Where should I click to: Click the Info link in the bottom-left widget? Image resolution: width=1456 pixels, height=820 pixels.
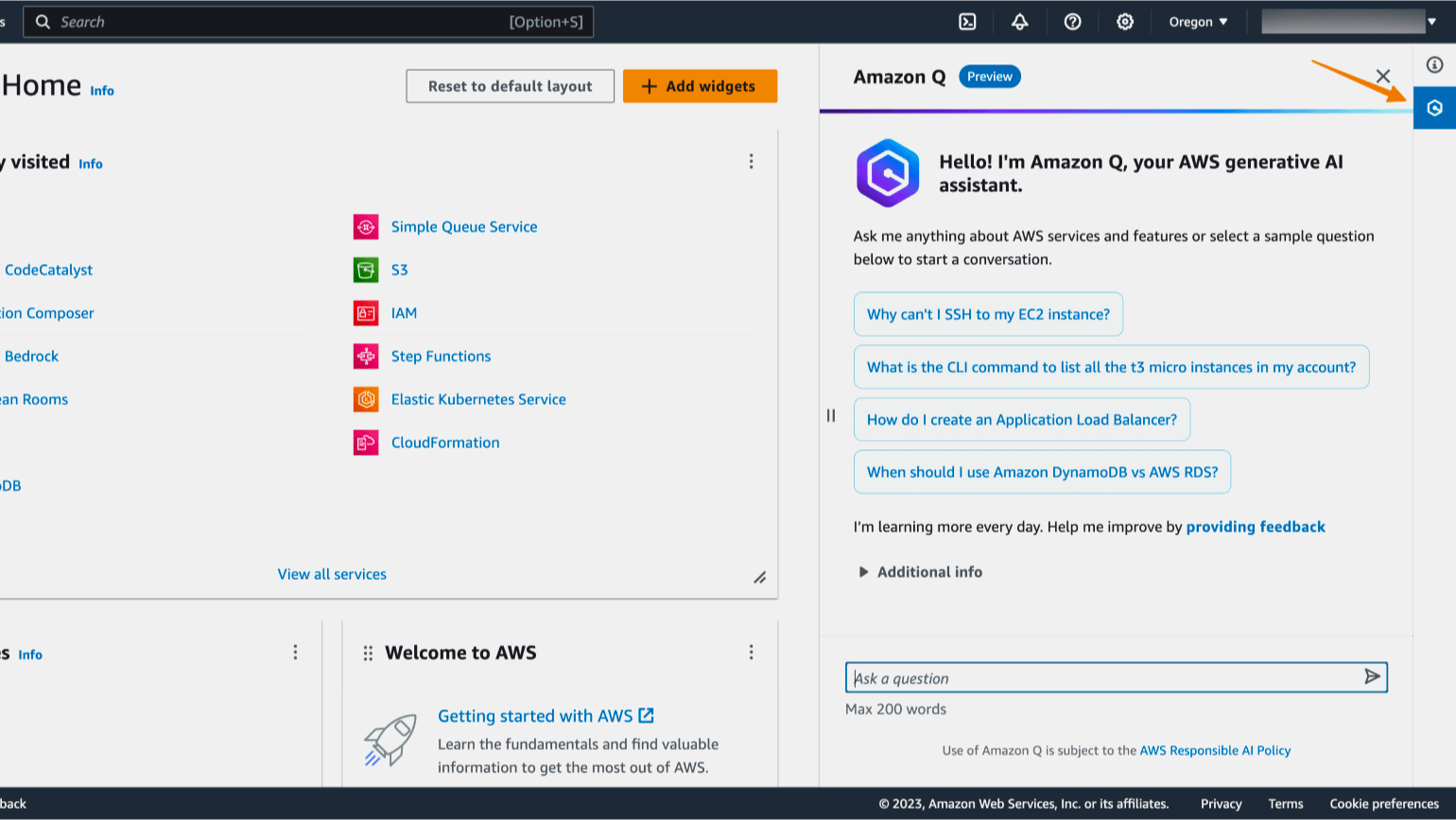30,654
